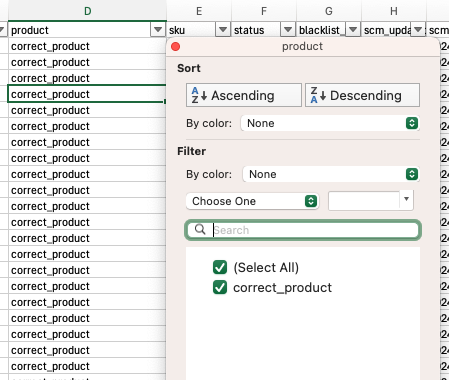Expand the Choose One condition dropdown

point(252,201)
